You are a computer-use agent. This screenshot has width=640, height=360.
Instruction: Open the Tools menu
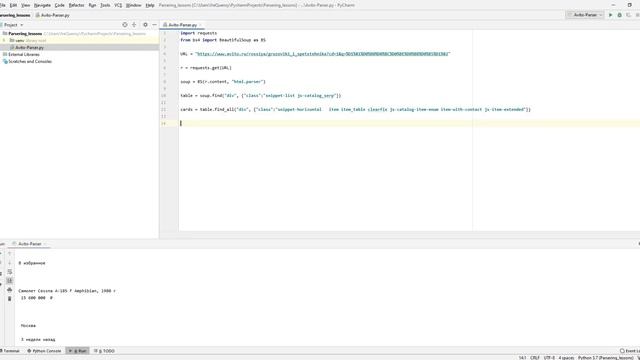pos(105,5)
